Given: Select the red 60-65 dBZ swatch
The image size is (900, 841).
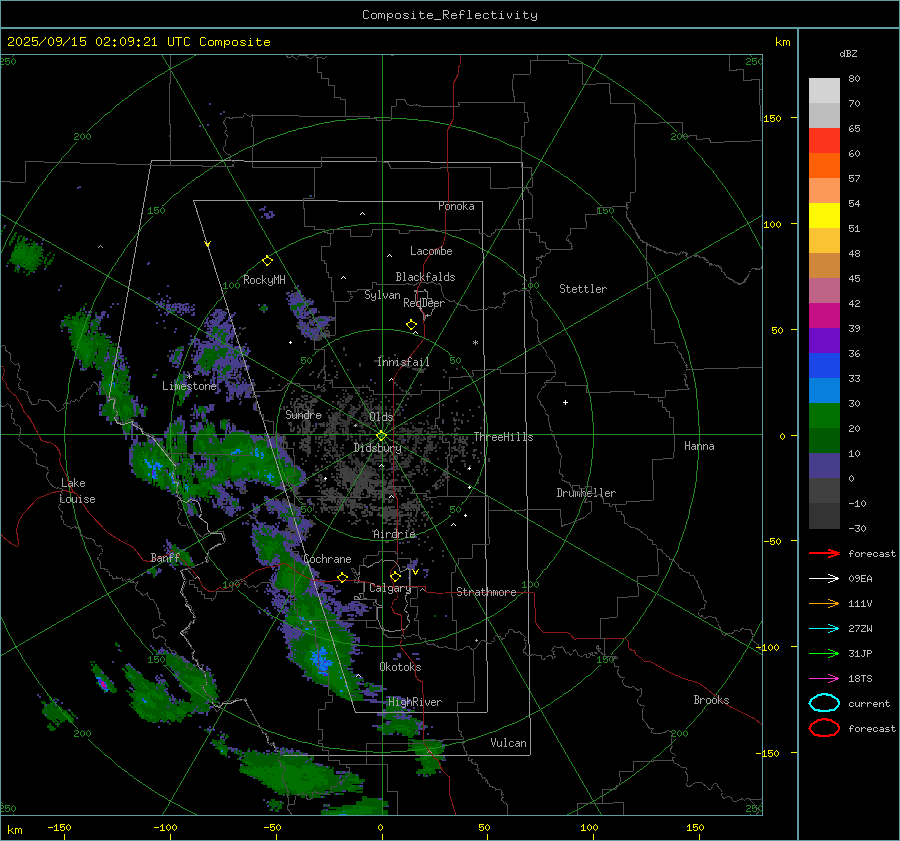Looking at the screenshot, I should coord(824,141).
